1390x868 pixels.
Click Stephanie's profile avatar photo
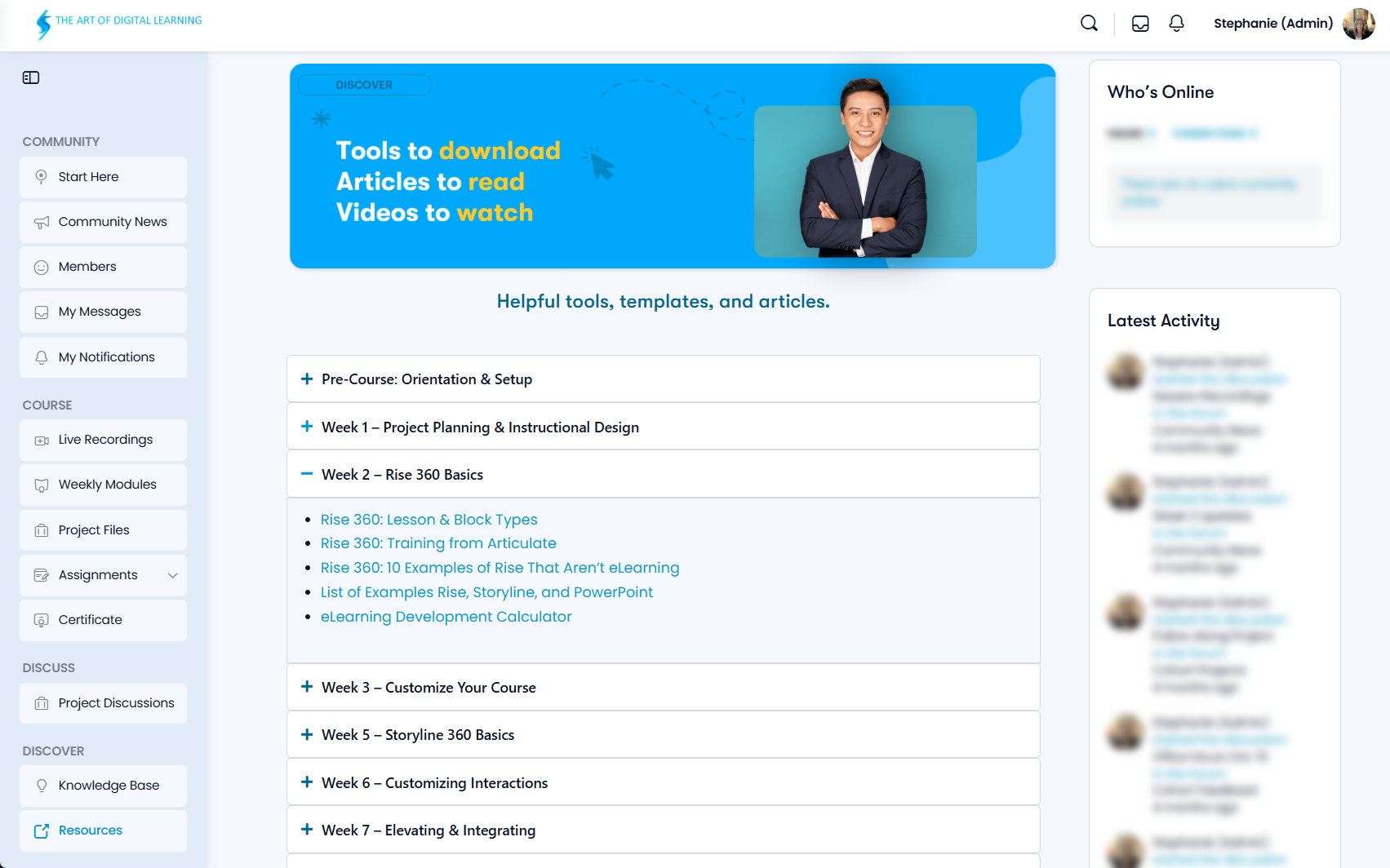(x=1358, y=24)
